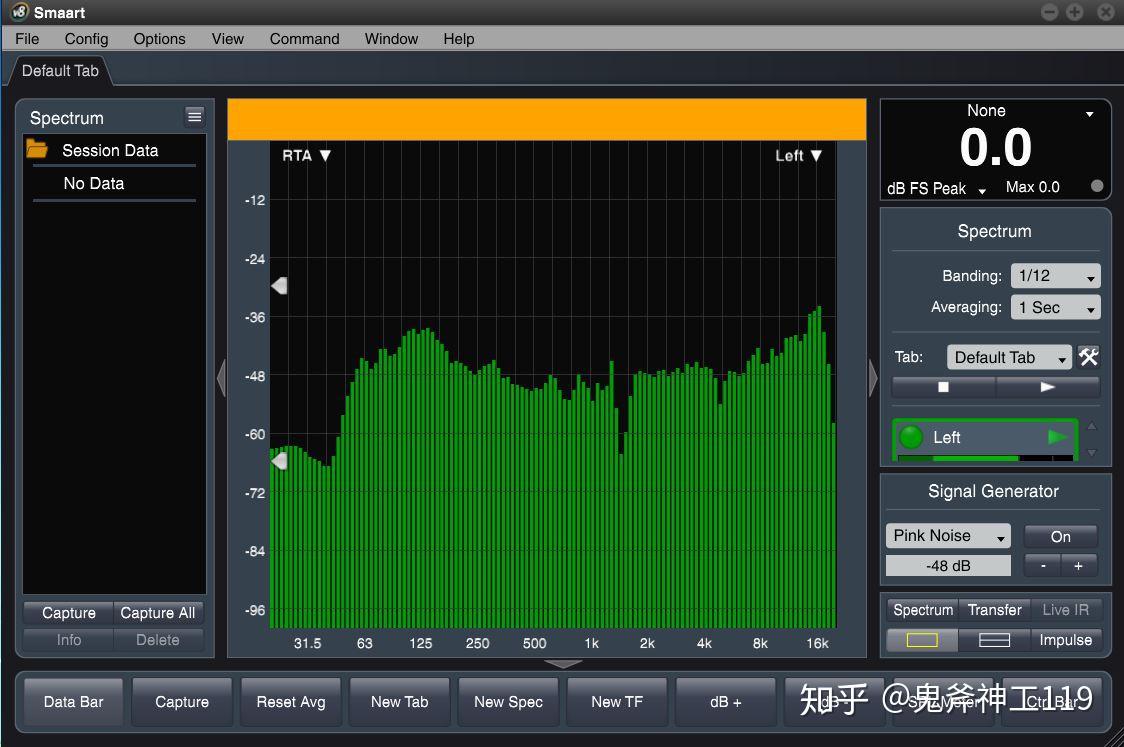Open the Tab selector Default Tab dropdown

tap(1009, 357)
